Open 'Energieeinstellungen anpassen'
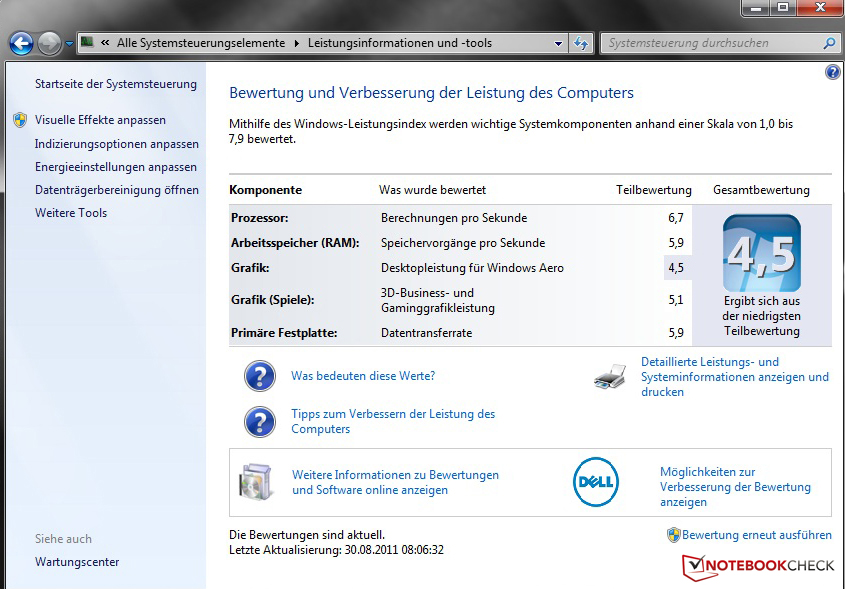The height and width of the screenshot is (589, 845). pyautogui.click(x=116, y=167)
